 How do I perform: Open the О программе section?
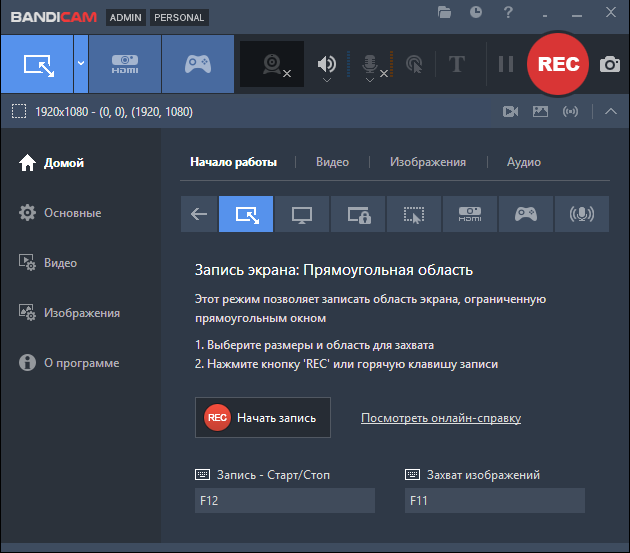tap(69, 363)
